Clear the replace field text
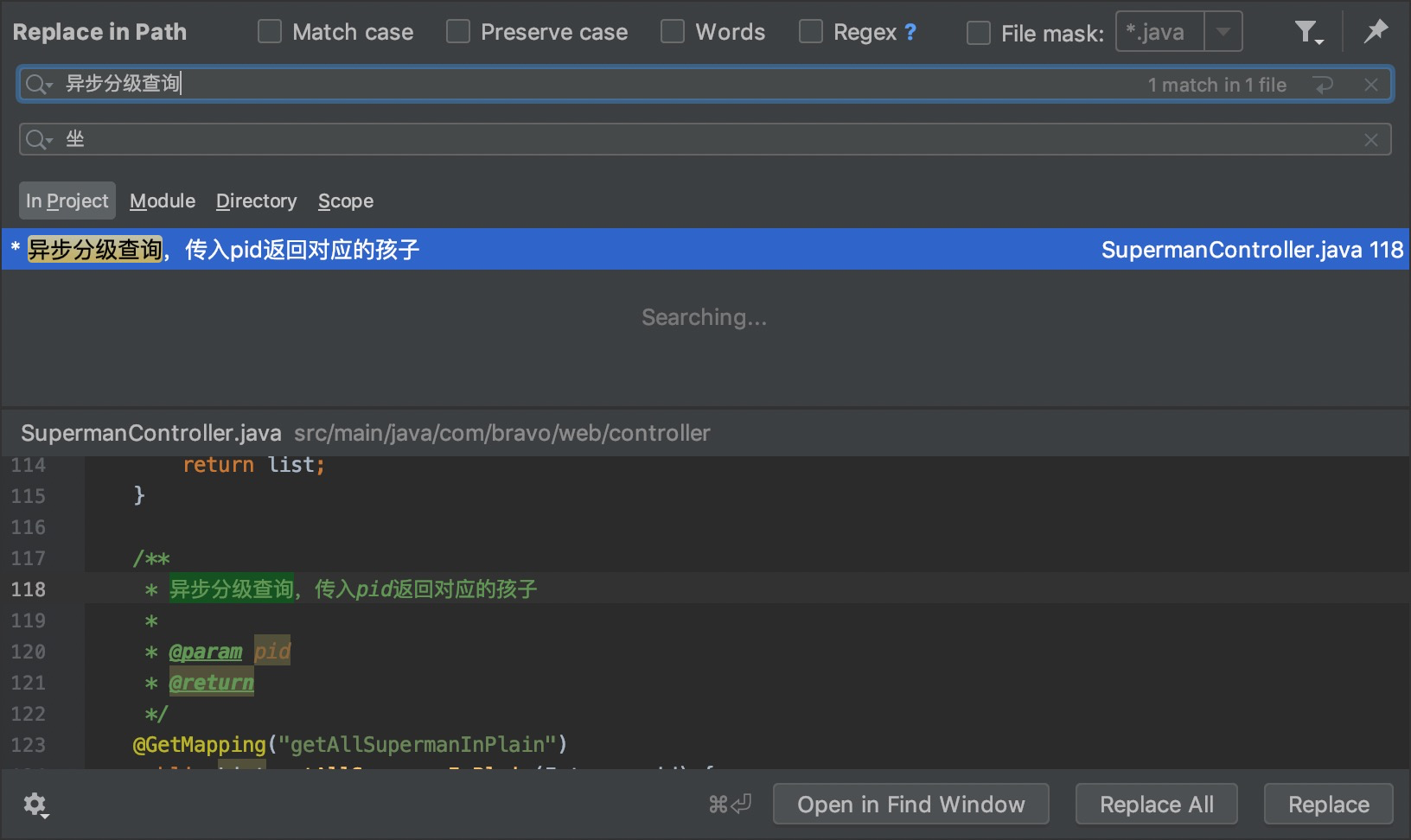Image resolution: width=1411 pixels, height=840 pixels. pyautogui.click(x=1371, y=140)
